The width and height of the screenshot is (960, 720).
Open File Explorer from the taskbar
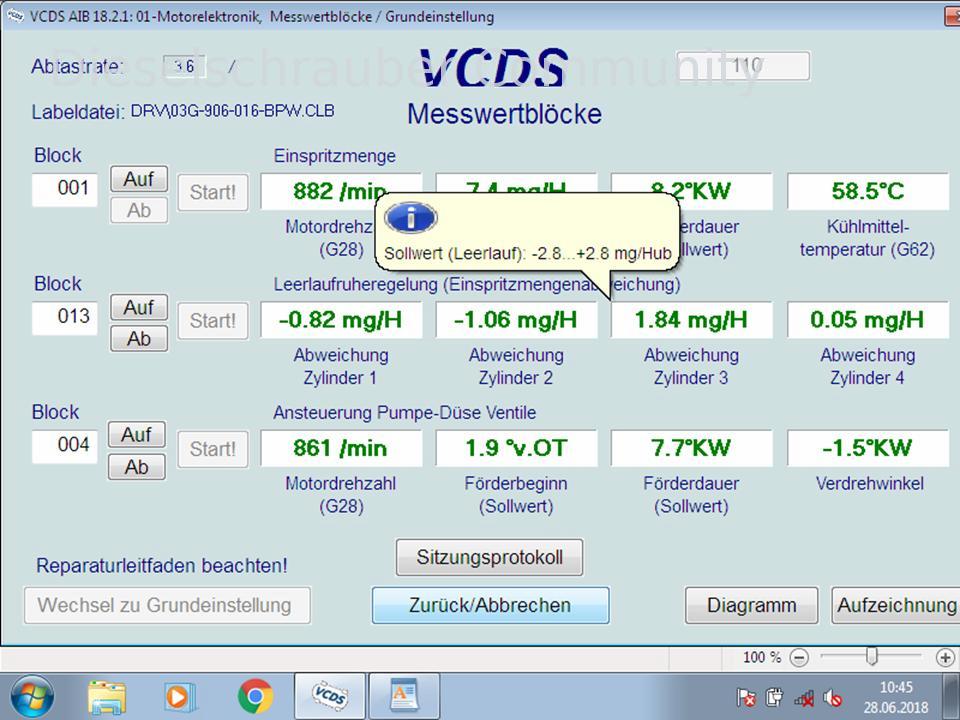[107, 697]
